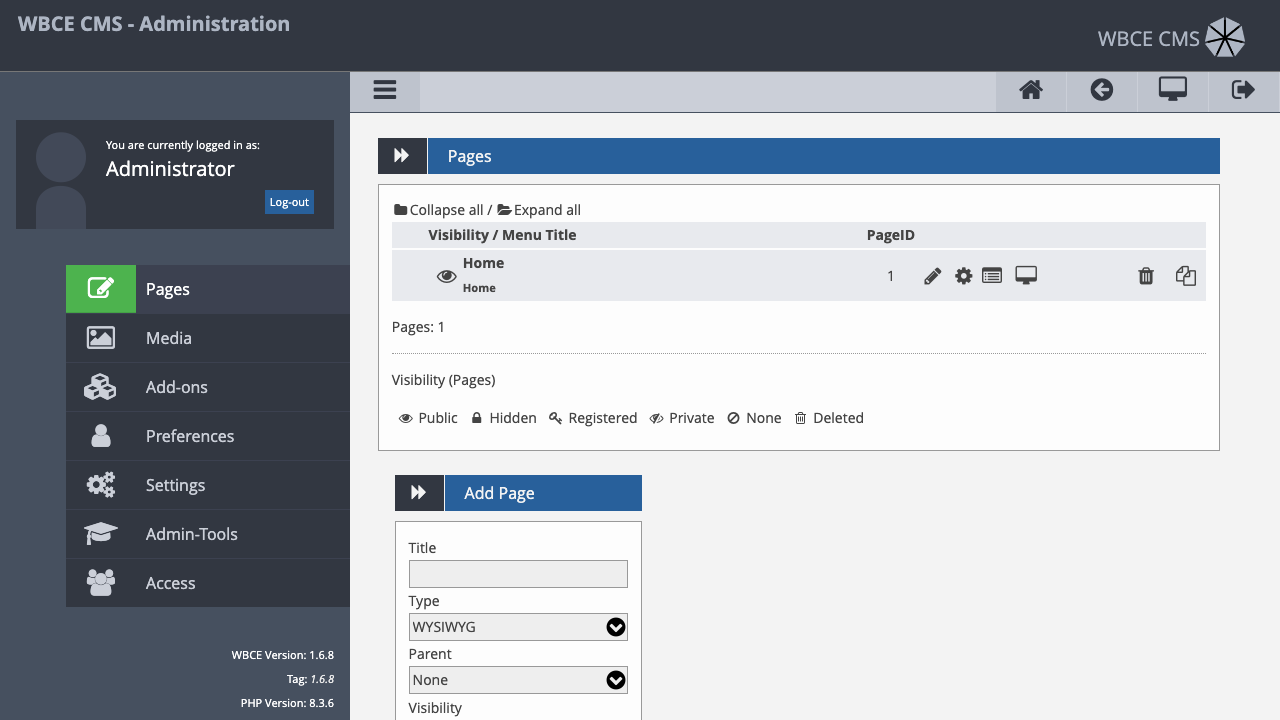1280x720 pixels.
Task: Open the Settings menu item
Action: (x=208, y=485)
